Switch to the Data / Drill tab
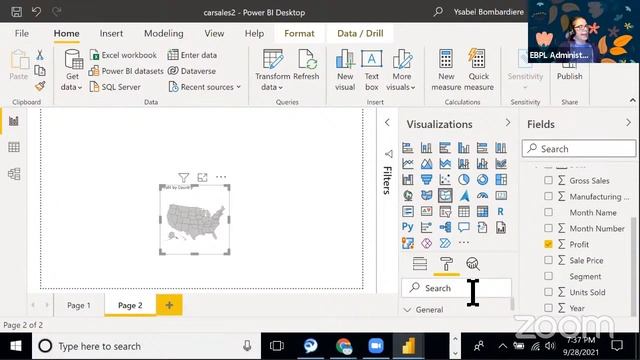Viewport: 640px width, 360px height. coord(360,33)
